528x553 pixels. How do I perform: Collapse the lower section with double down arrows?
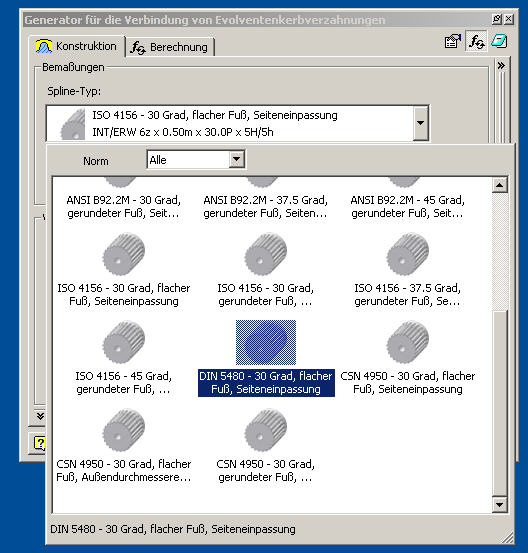pos(41,416)
